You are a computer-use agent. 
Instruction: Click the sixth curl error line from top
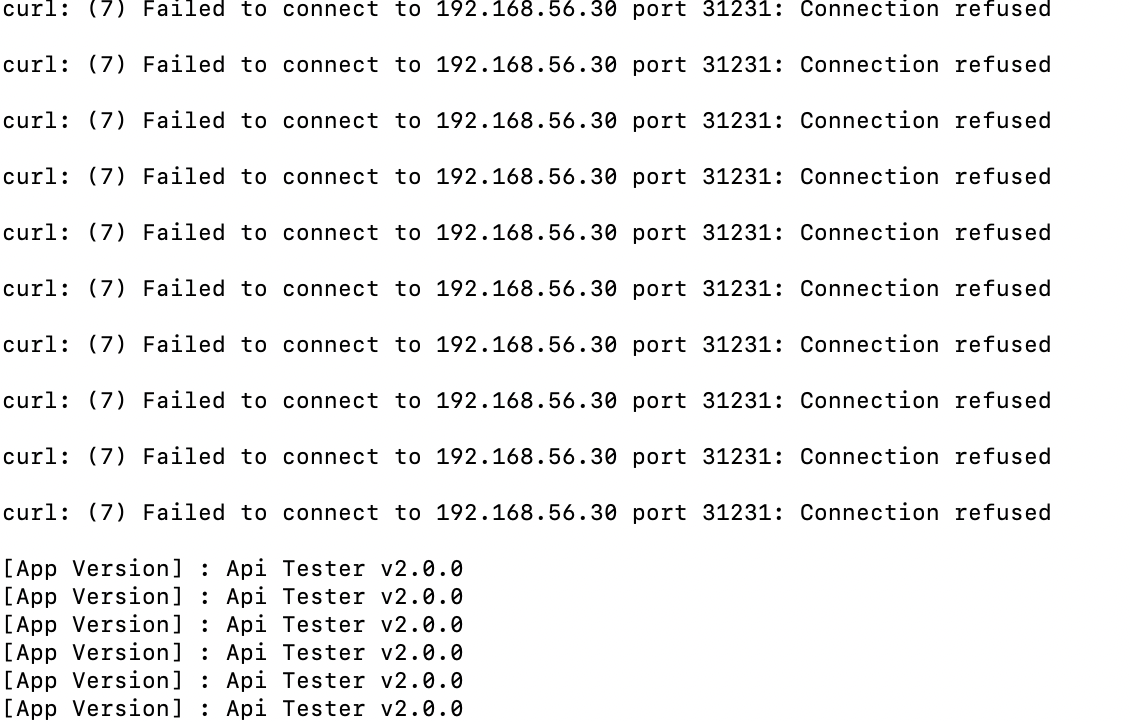coord(527,289)
